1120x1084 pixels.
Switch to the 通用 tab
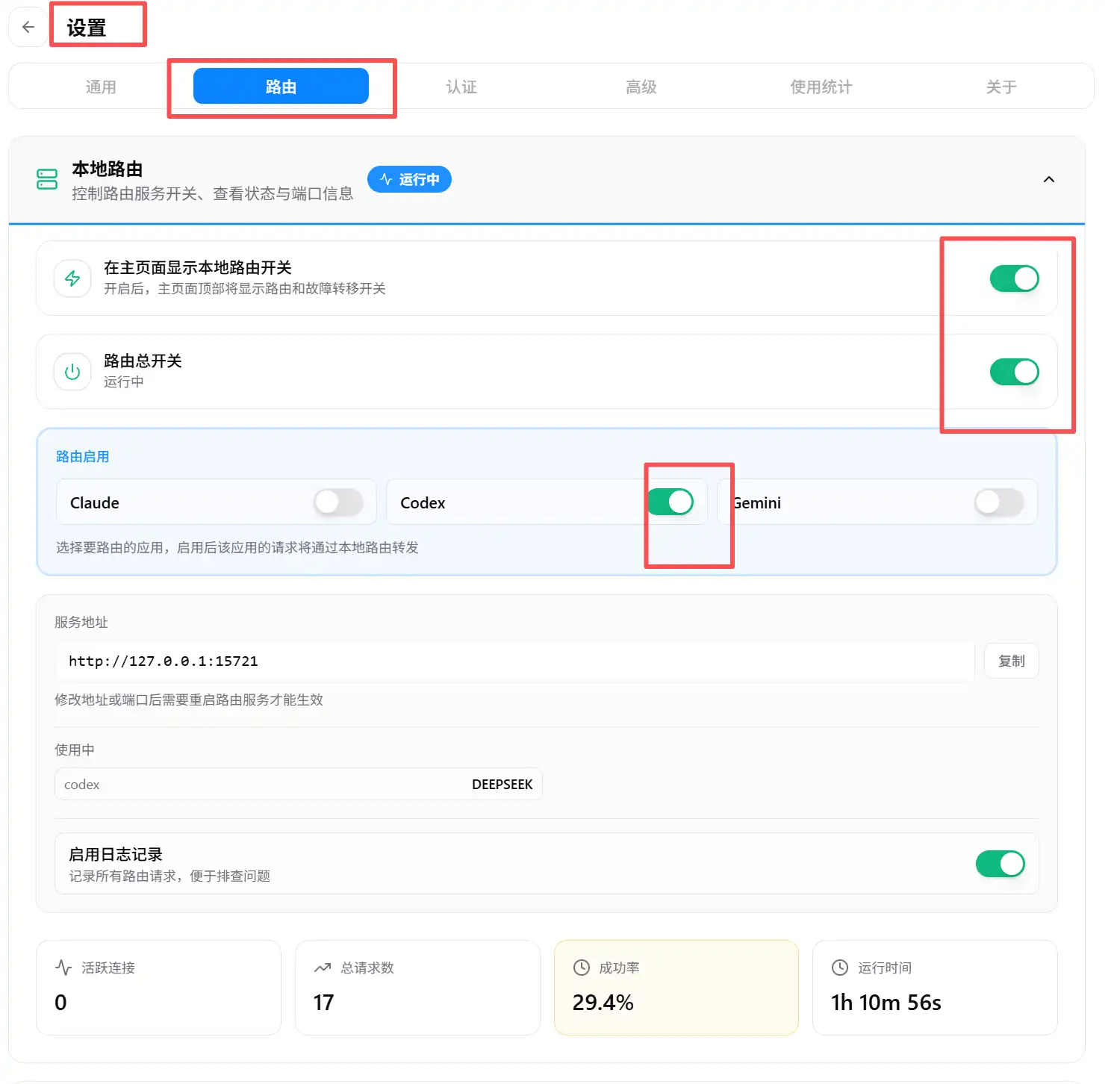click(x=101, y=87)
